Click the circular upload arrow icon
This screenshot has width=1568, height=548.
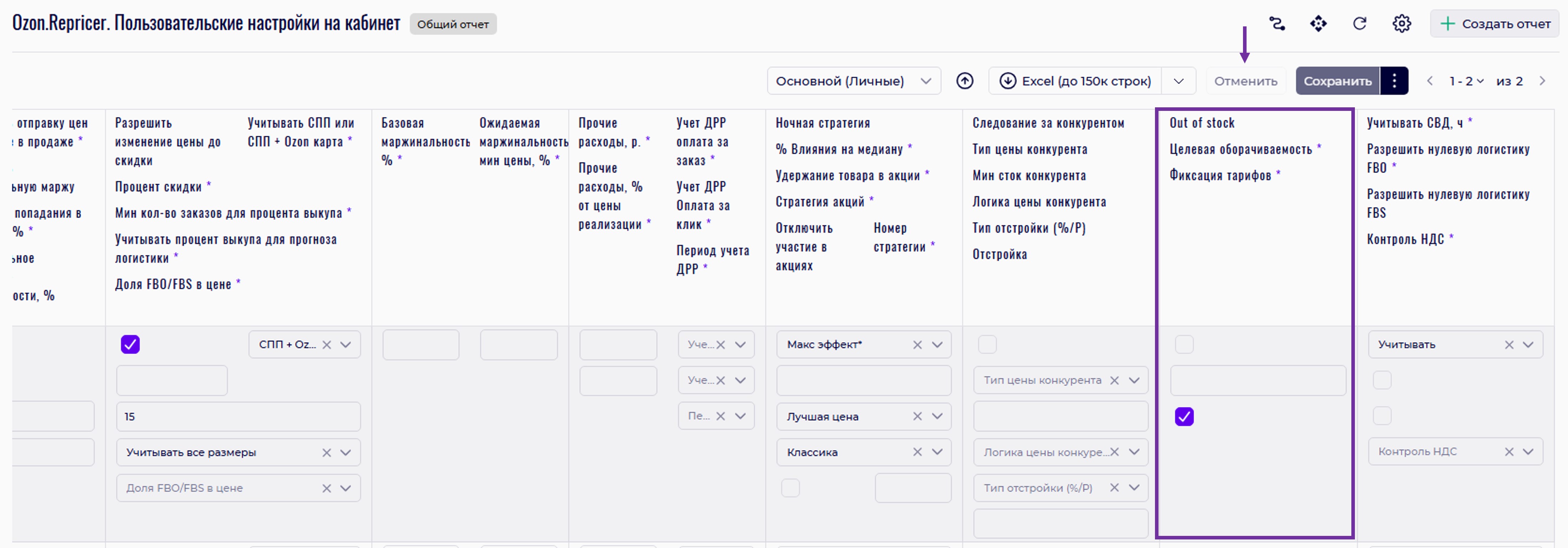[965, 81]
